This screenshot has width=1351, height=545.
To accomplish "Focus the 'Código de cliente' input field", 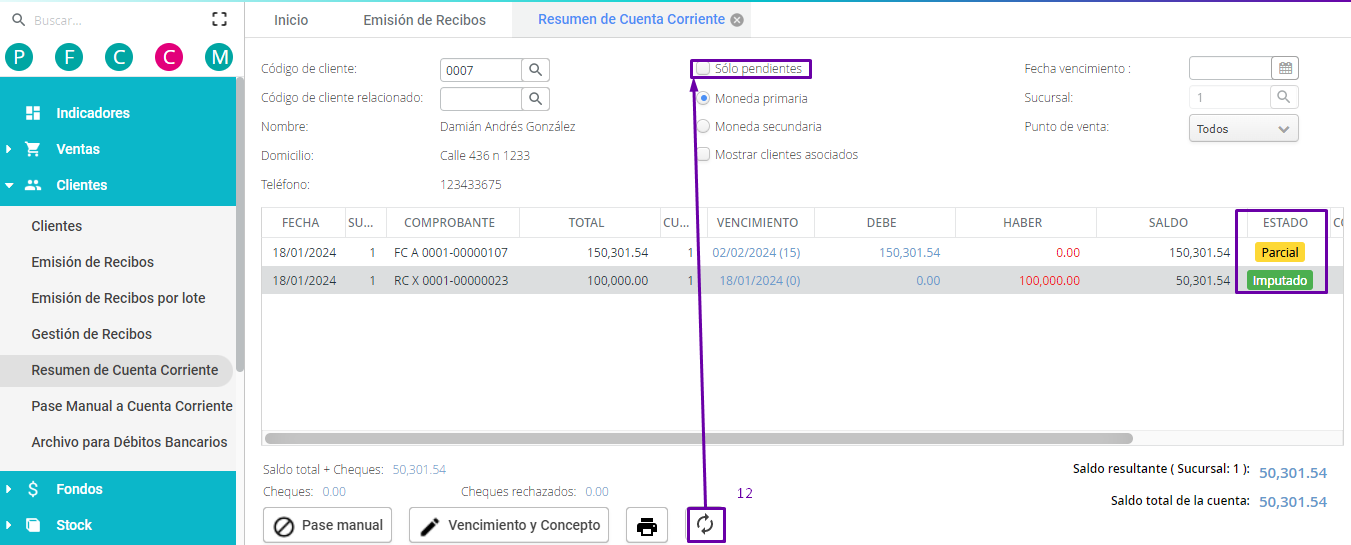I will [x=481, y=70].
